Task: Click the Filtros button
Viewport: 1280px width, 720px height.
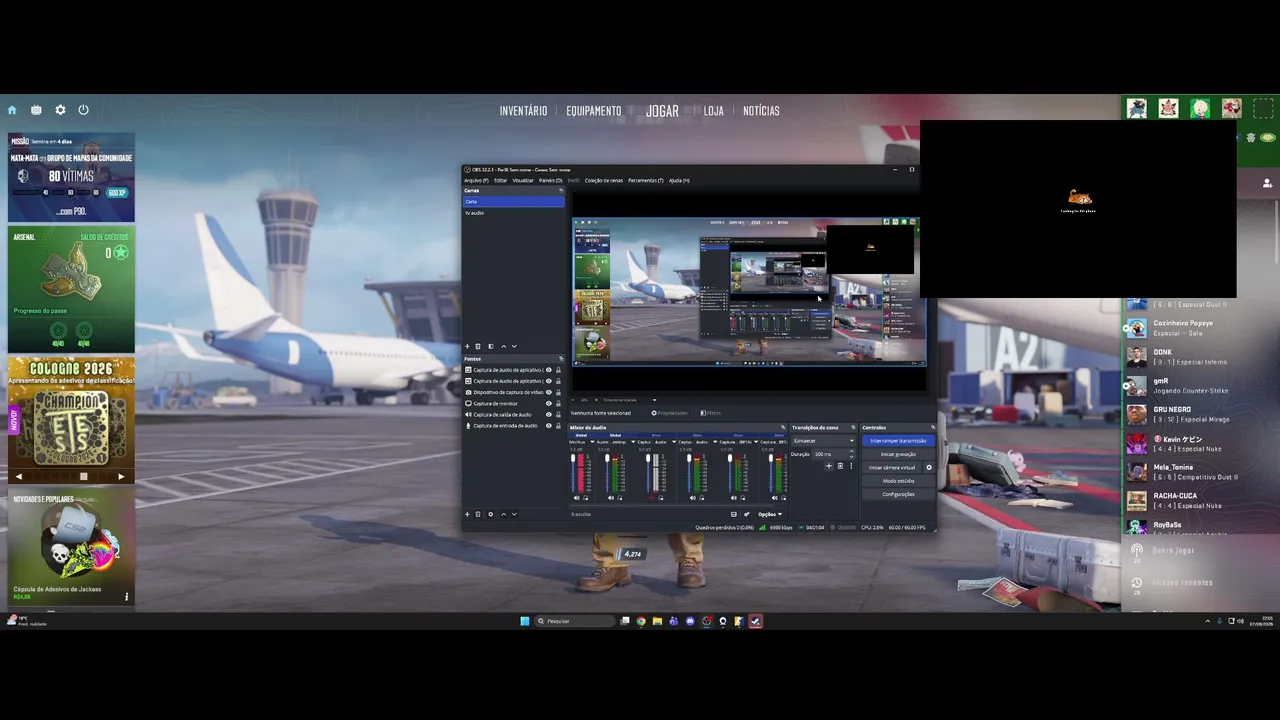Action: pos(711,413)
